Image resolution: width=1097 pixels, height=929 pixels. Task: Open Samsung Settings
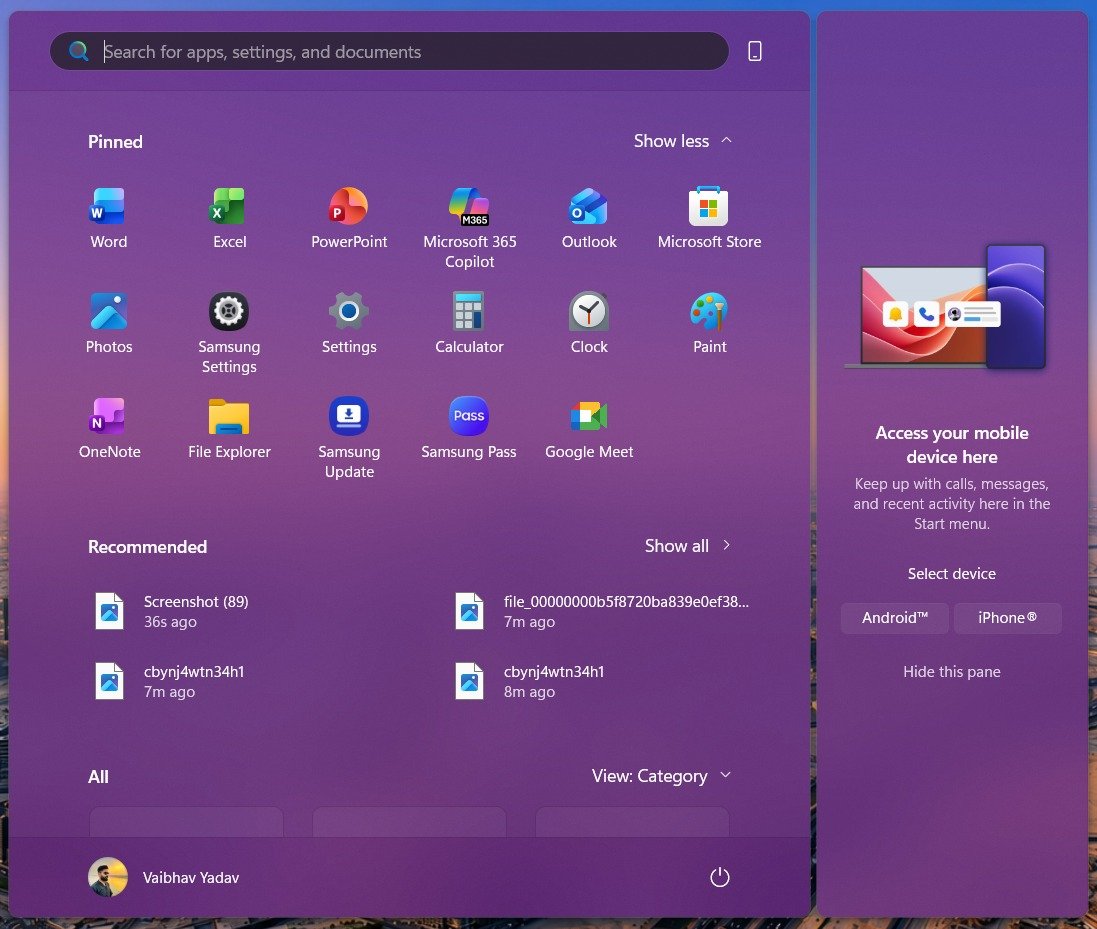tap(229, 334)
